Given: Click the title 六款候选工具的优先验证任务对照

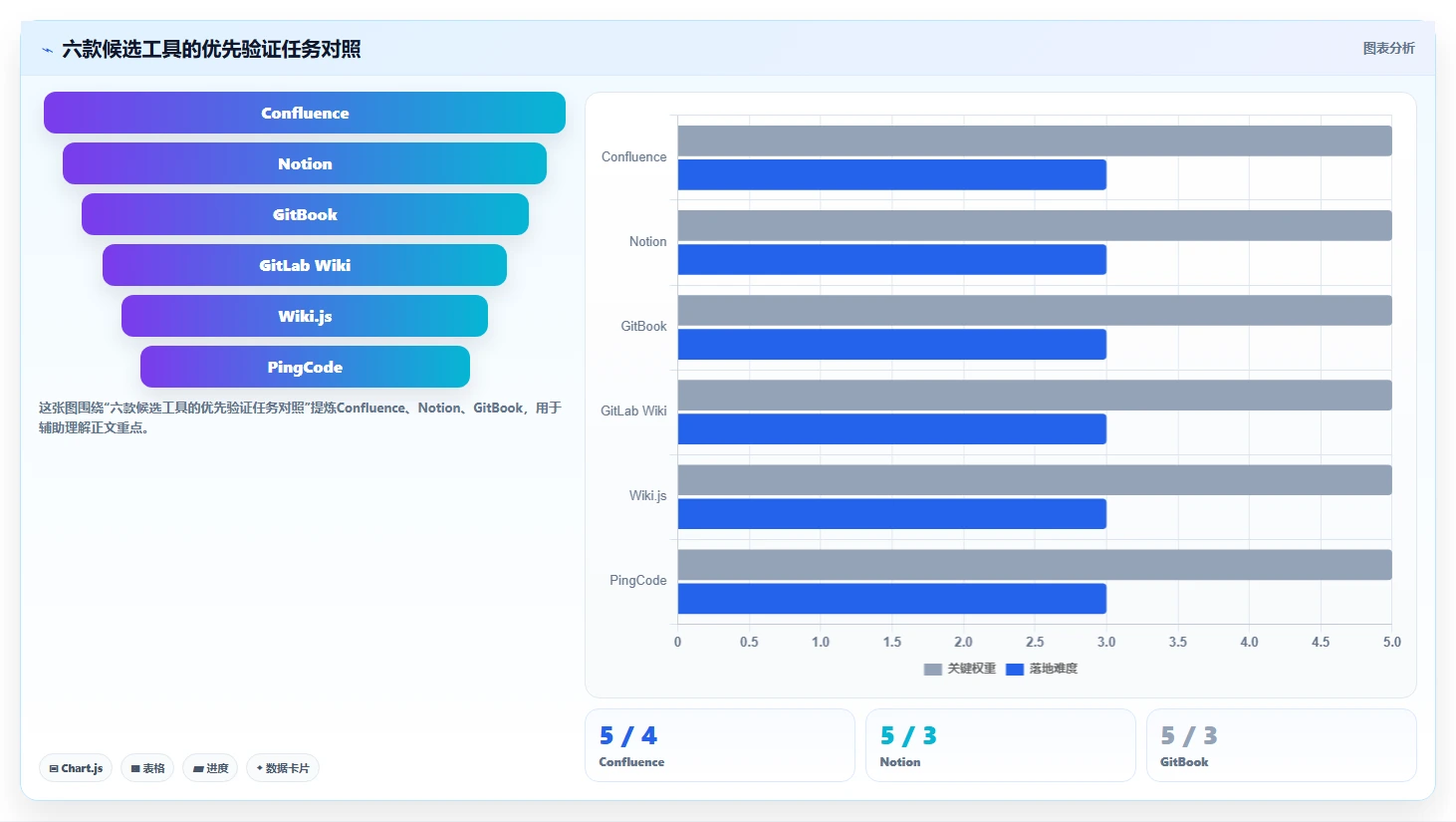Looking at the screenshot, I should (211, 49).
